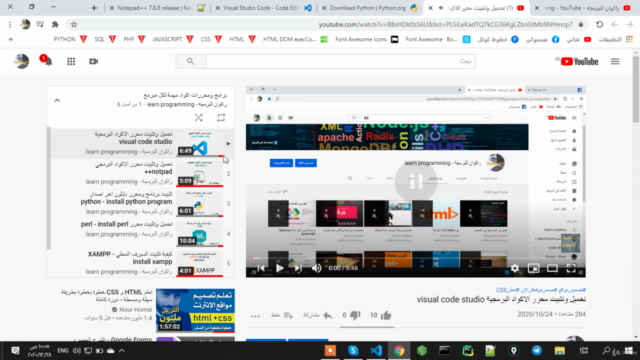Switch to Download Python tab

pyautogui.click(x=370, y=8)
